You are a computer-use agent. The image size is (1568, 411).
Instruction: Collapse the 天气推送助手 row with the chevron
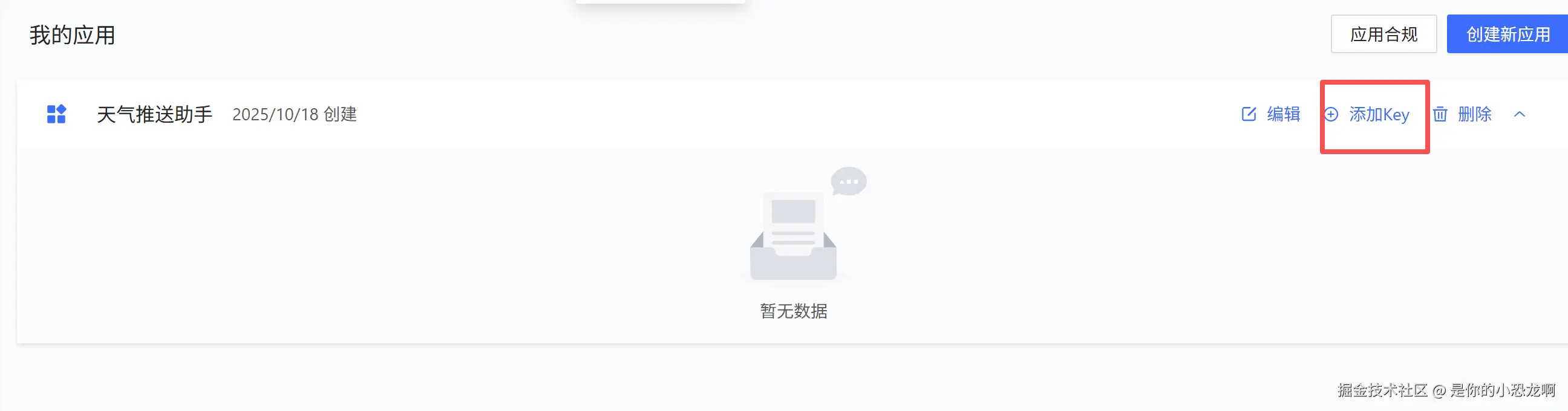pos(1520,114)
